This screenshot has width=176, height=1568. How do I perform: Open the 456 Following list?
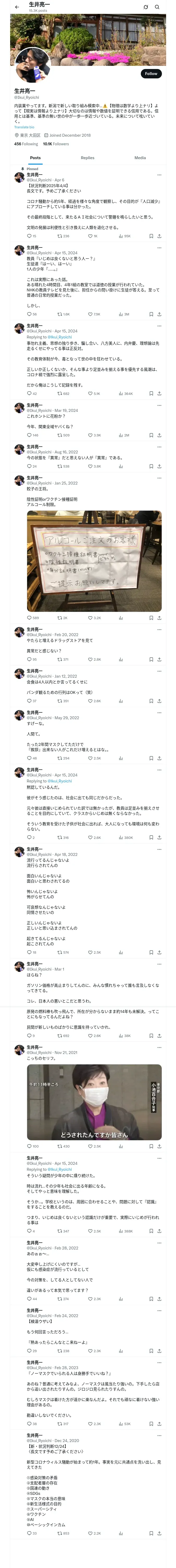tap(26, 144)
